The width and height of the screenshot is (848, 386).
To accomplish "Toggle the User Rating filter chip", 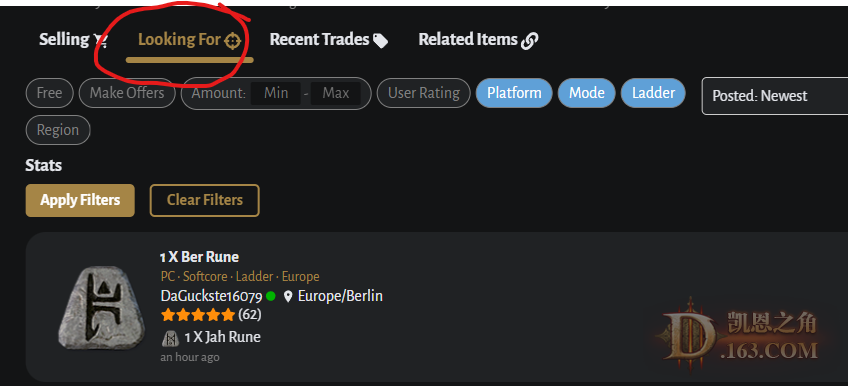I will (423, 93).
